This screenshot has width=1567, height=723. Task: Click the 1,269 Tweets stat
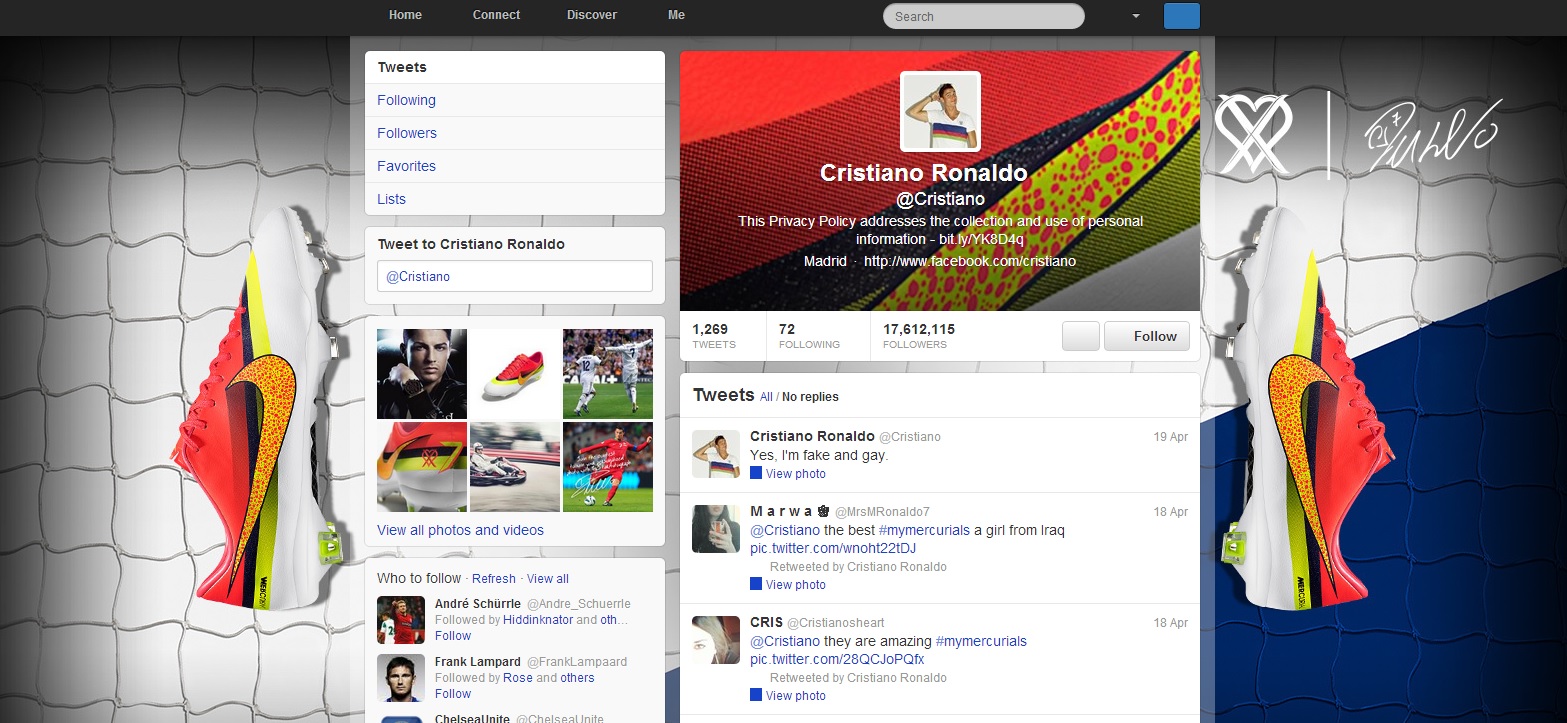(714, 336)
